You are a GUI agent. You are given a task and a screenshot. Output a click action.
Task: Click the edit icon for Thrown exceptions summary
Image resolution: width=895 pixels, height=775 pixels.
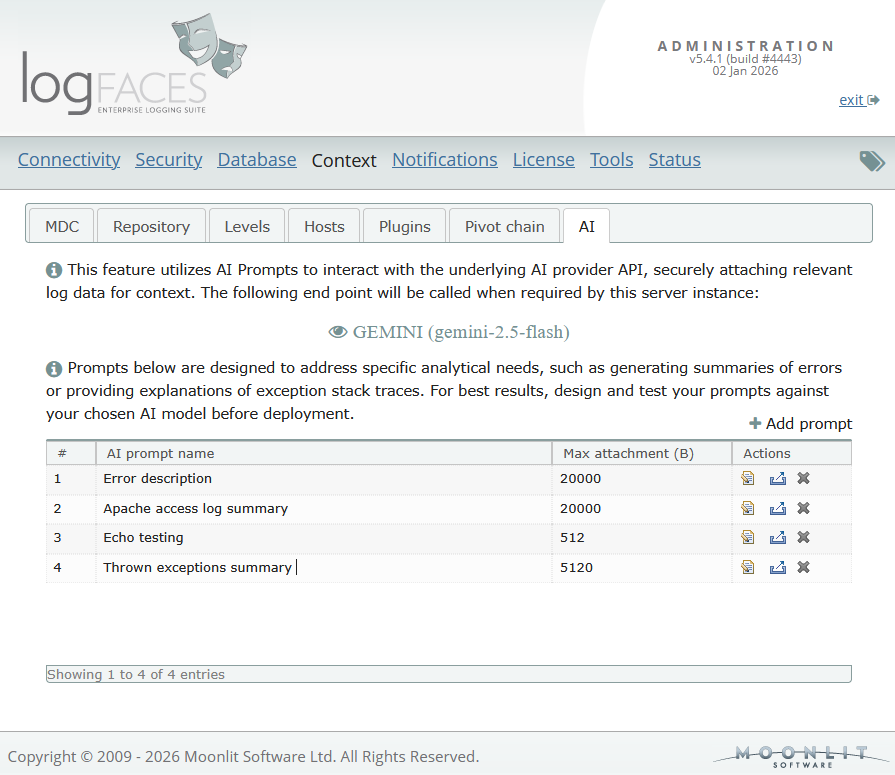[747, 568]
